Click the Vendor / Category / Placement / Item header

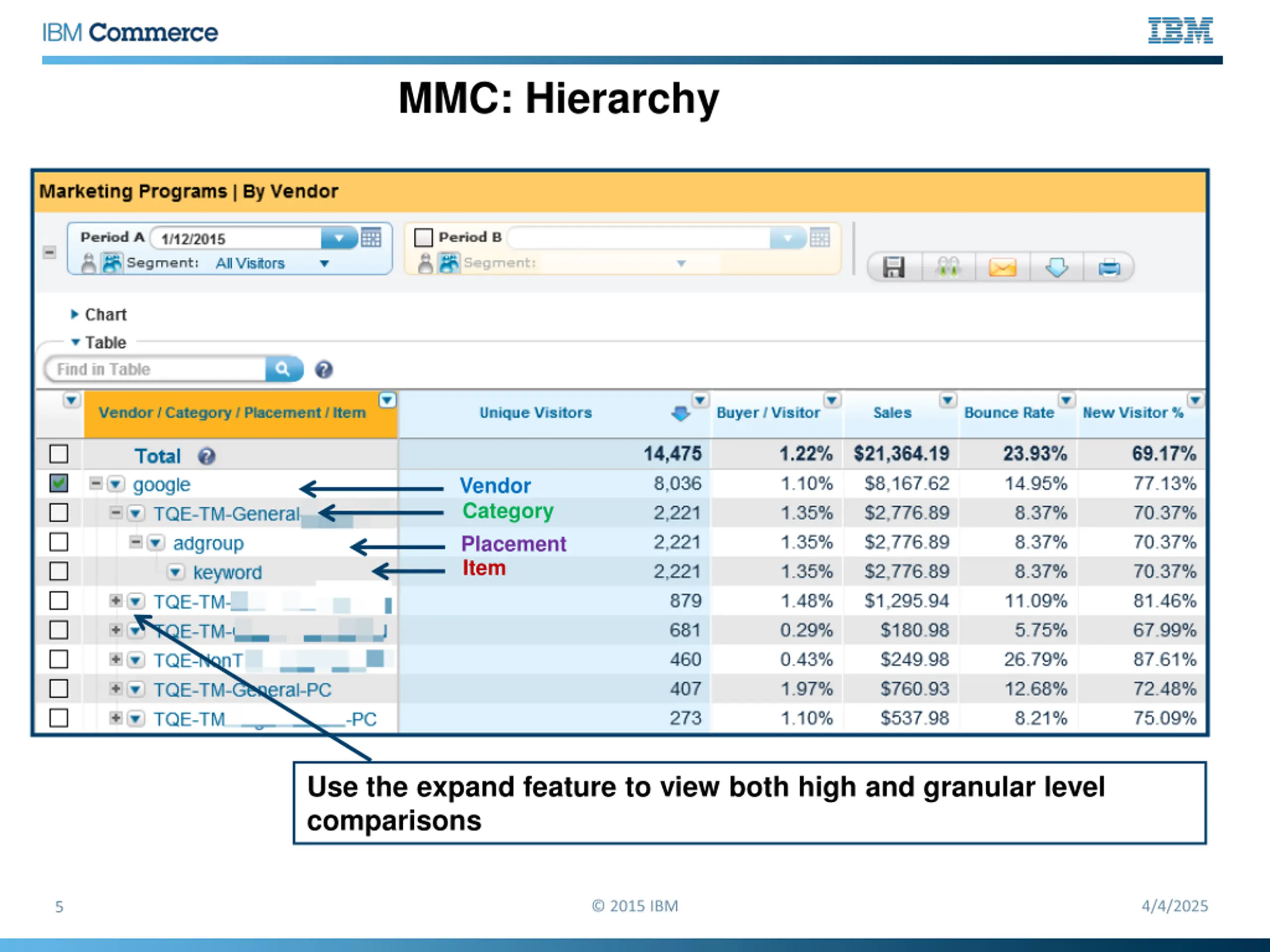coord(232,413)
